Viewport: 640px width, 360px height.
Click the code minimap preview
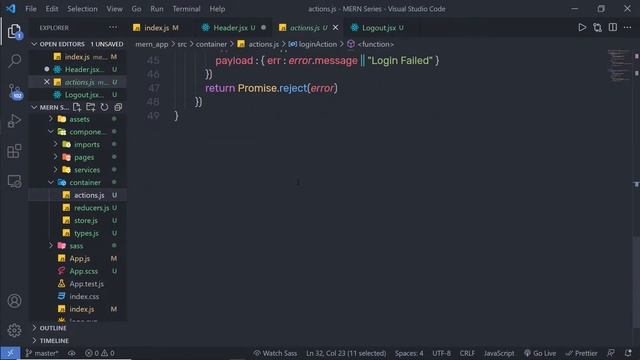coord(619,65)
